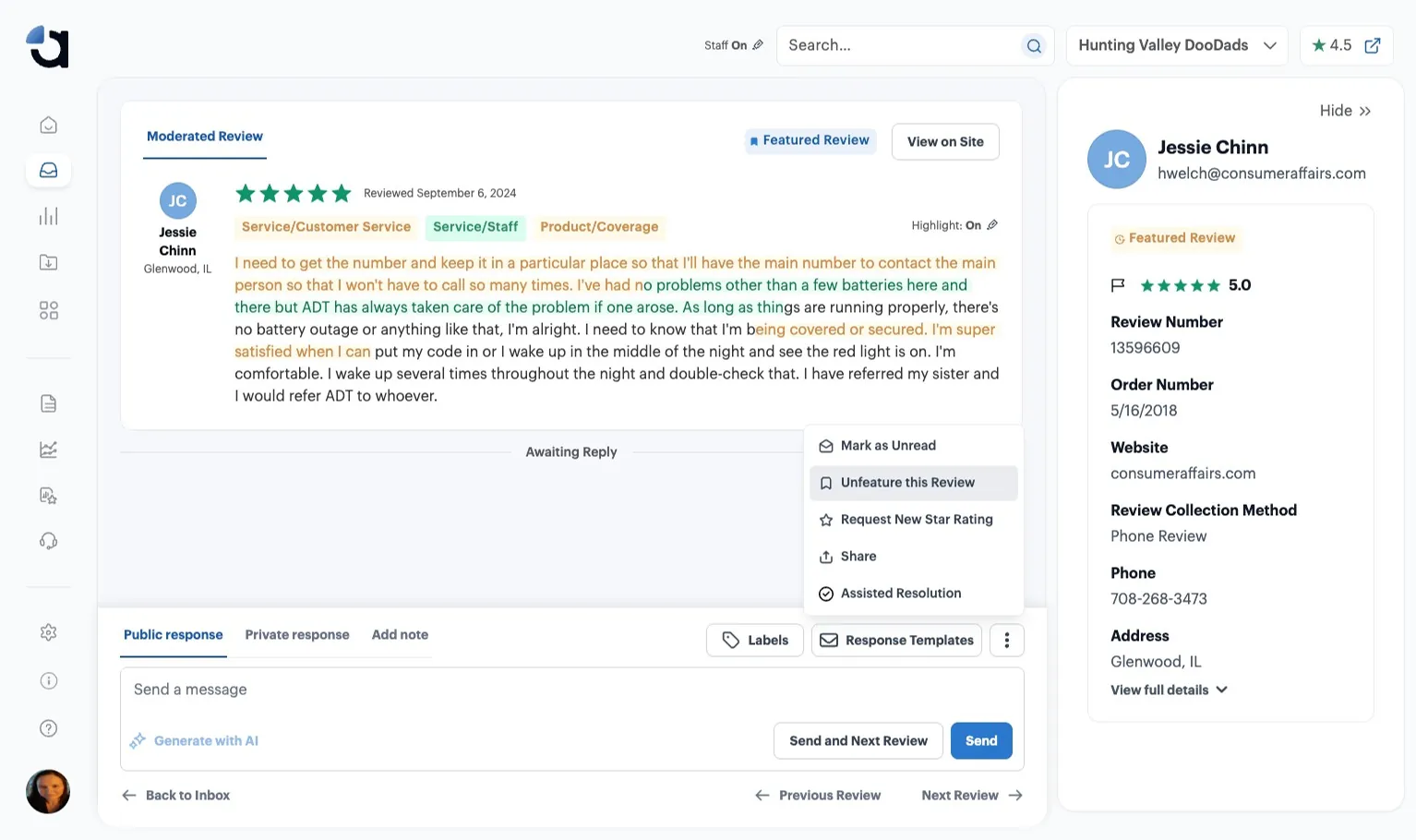This screenshot has width=1416, height=840.
Task: Select Mark as Unread from the menu
Action: click(x=914, y=446)
